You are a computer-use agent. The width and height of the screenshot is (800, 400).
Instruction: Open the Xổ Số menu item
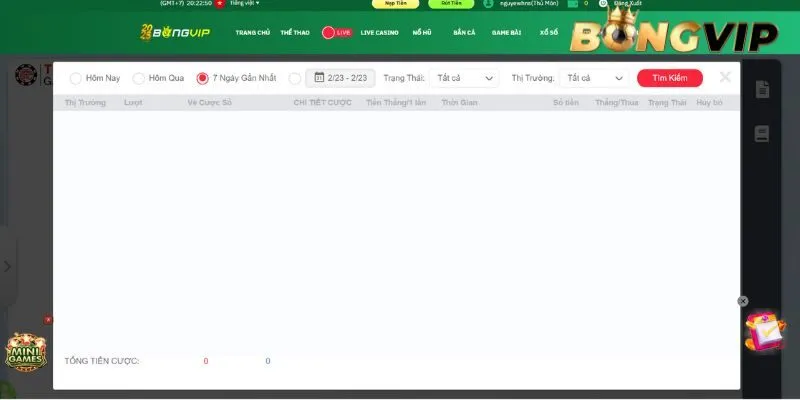[549, 33]
